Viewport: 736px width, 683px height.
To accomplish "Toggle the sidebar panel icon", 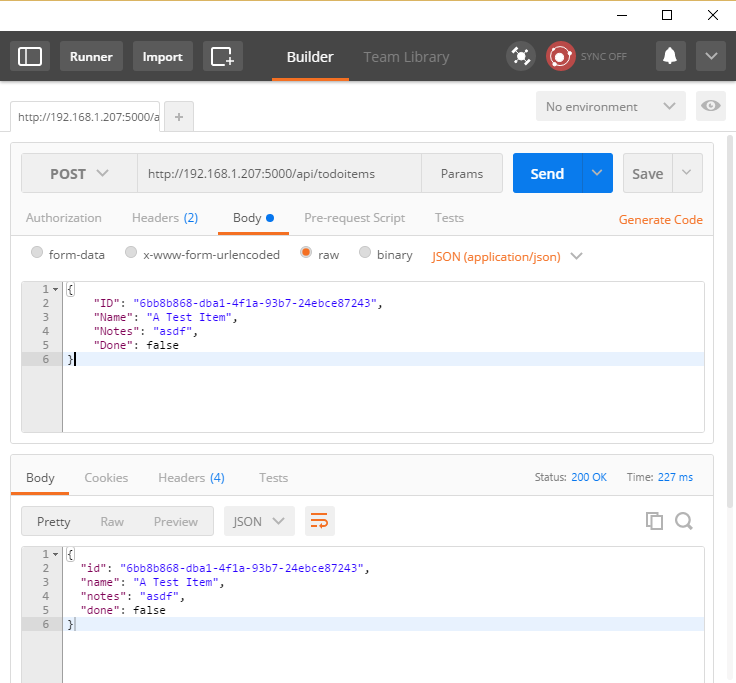I will 30,56.
